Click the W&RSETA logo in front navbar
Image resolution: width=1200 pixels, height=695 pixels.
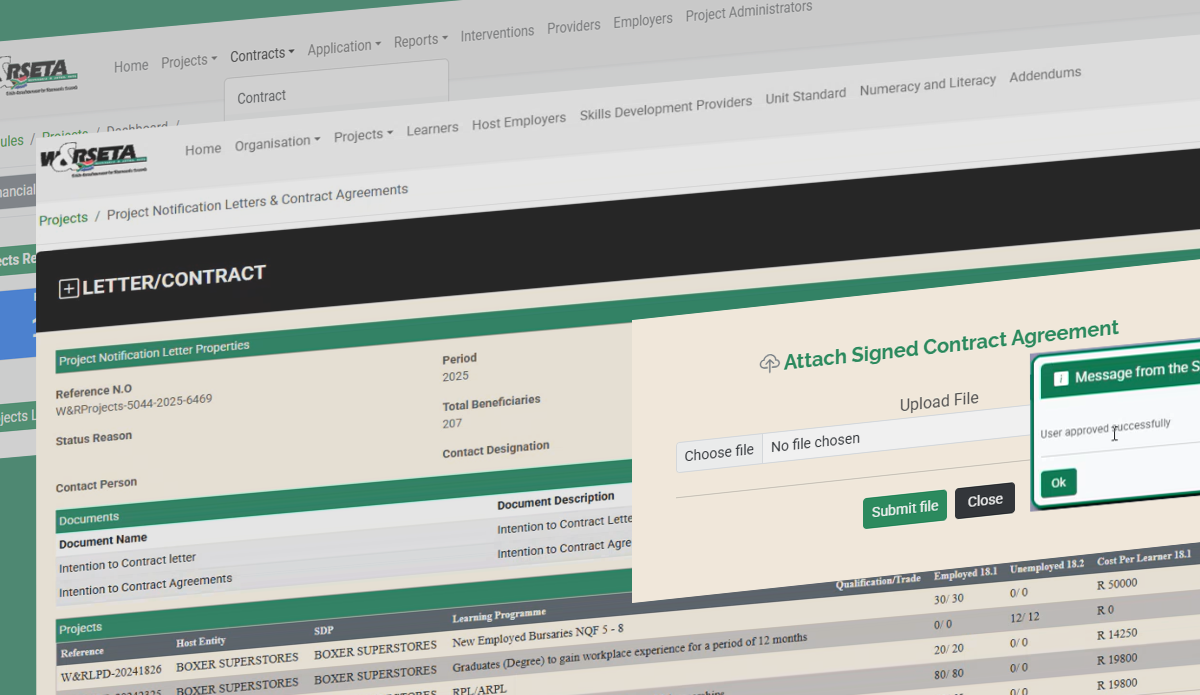pyautogui.click(x=93, y=158)
